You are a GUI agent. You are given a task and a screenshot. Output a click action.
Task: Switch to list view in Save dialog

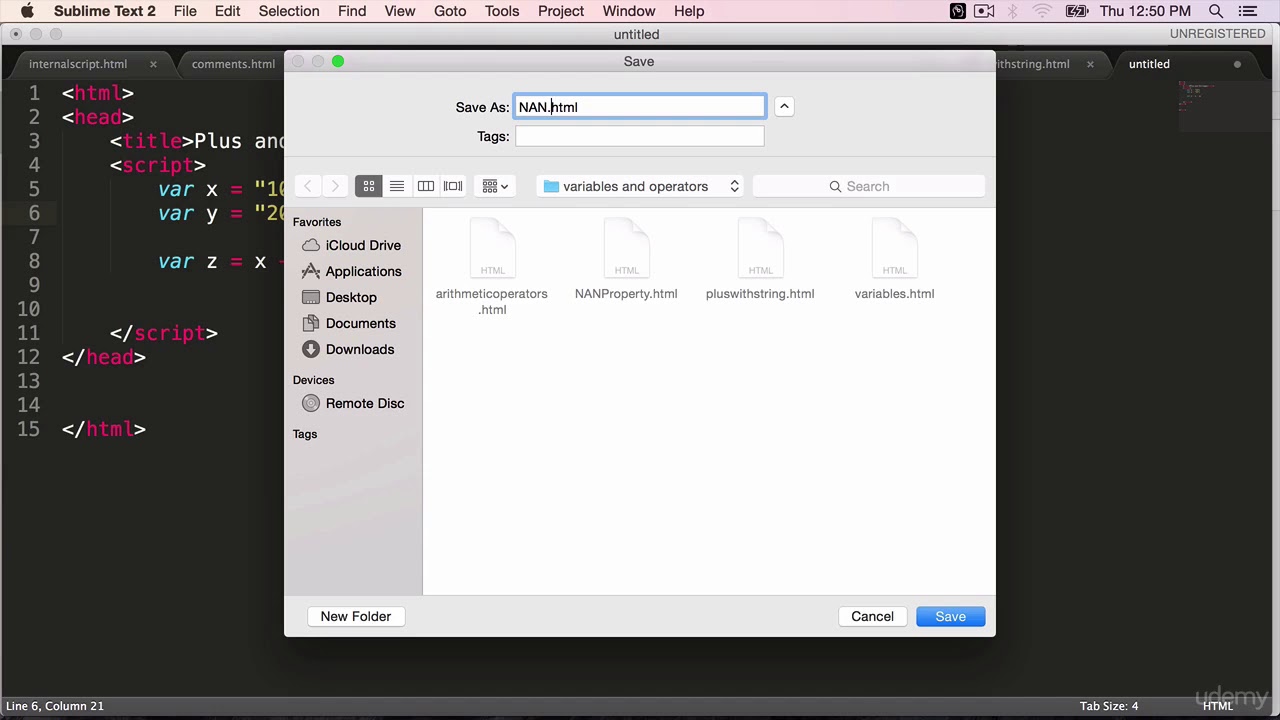point(397,186)
